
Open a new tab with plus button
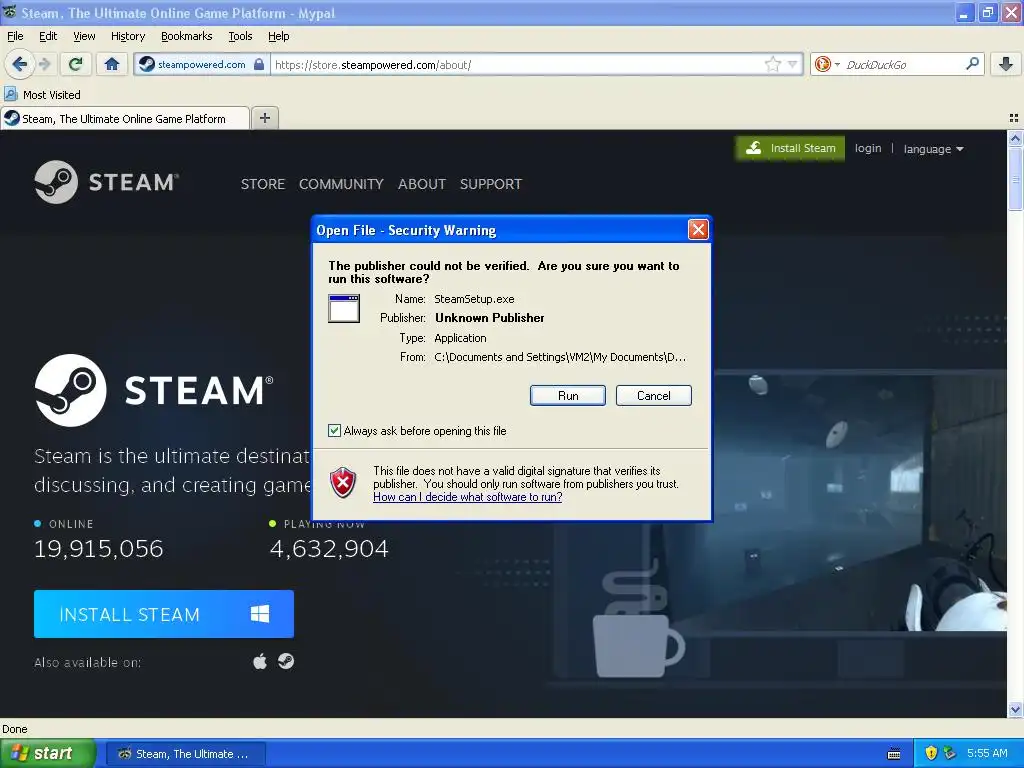[x=264, y=118]
